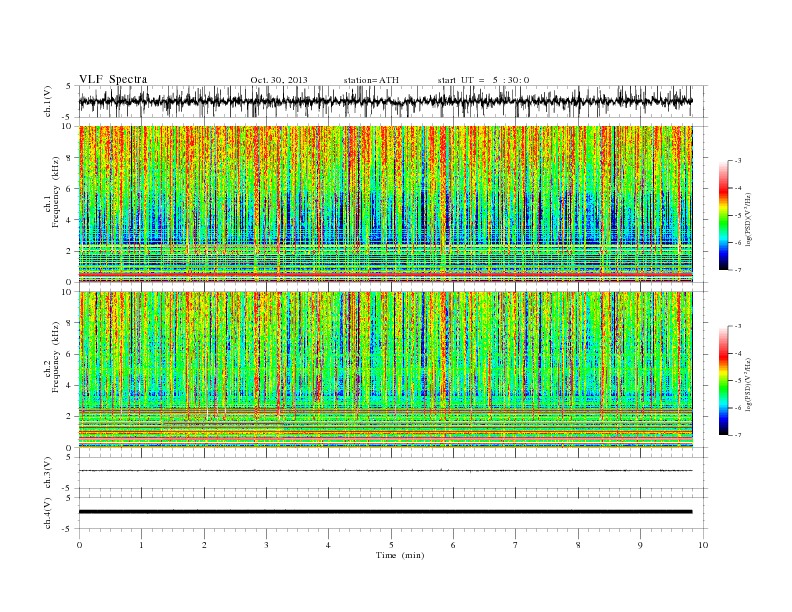Click the 'start UT = 5 :30: 0' text

(483, 80)
